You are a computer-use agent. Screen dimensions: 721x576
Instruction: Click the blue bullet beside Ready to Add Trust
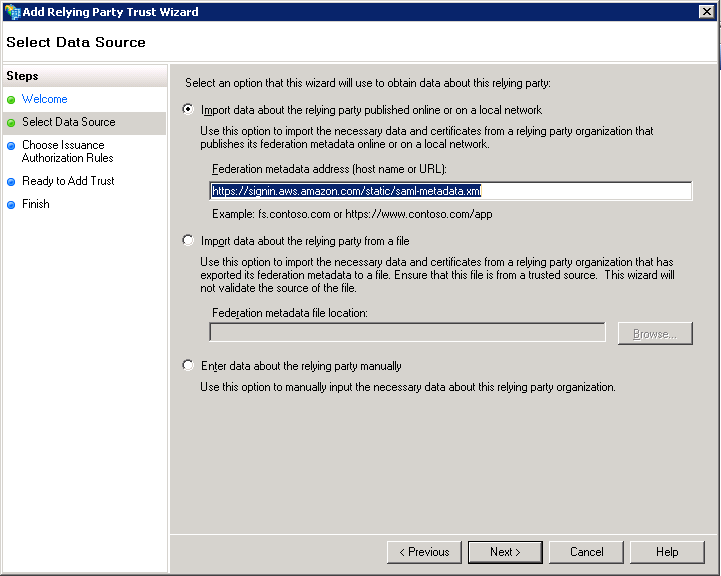11,182
